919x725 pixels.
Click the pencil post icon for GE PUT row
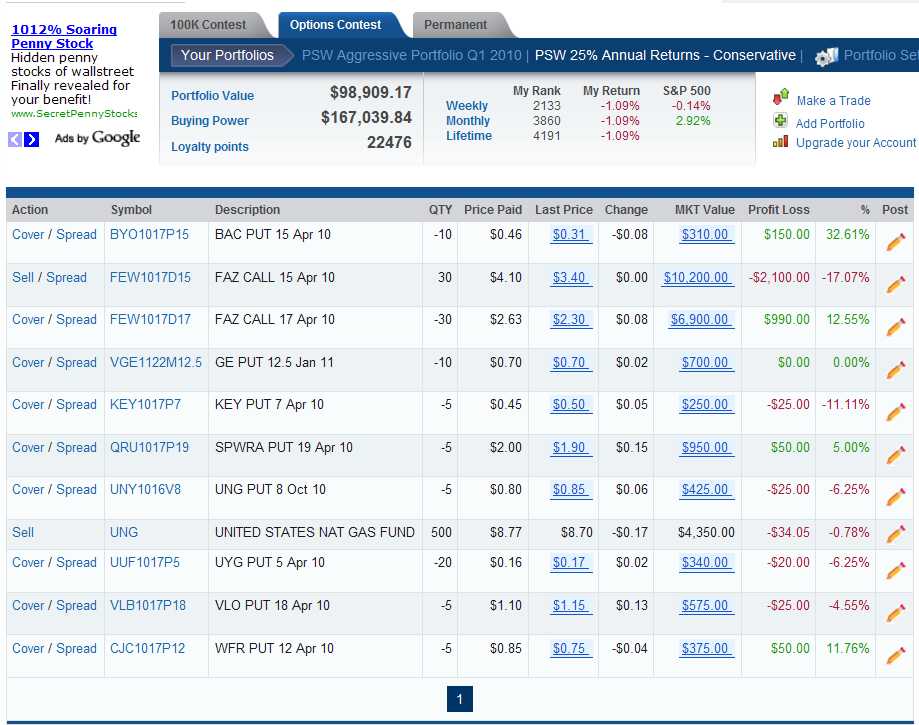[x=895, y=369]
